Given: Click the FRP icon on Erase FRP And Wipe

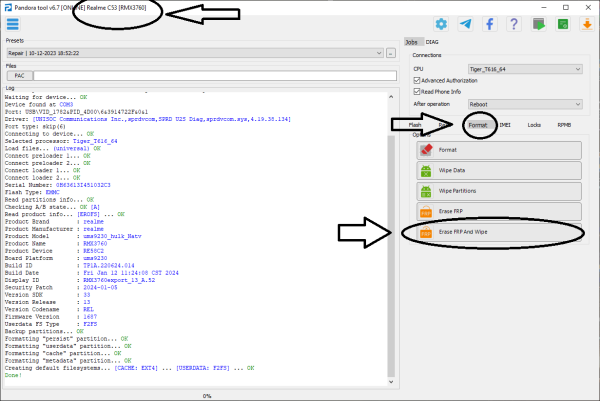Looking at the screenshot, I should pyautogui.click(x=426, y=232).
